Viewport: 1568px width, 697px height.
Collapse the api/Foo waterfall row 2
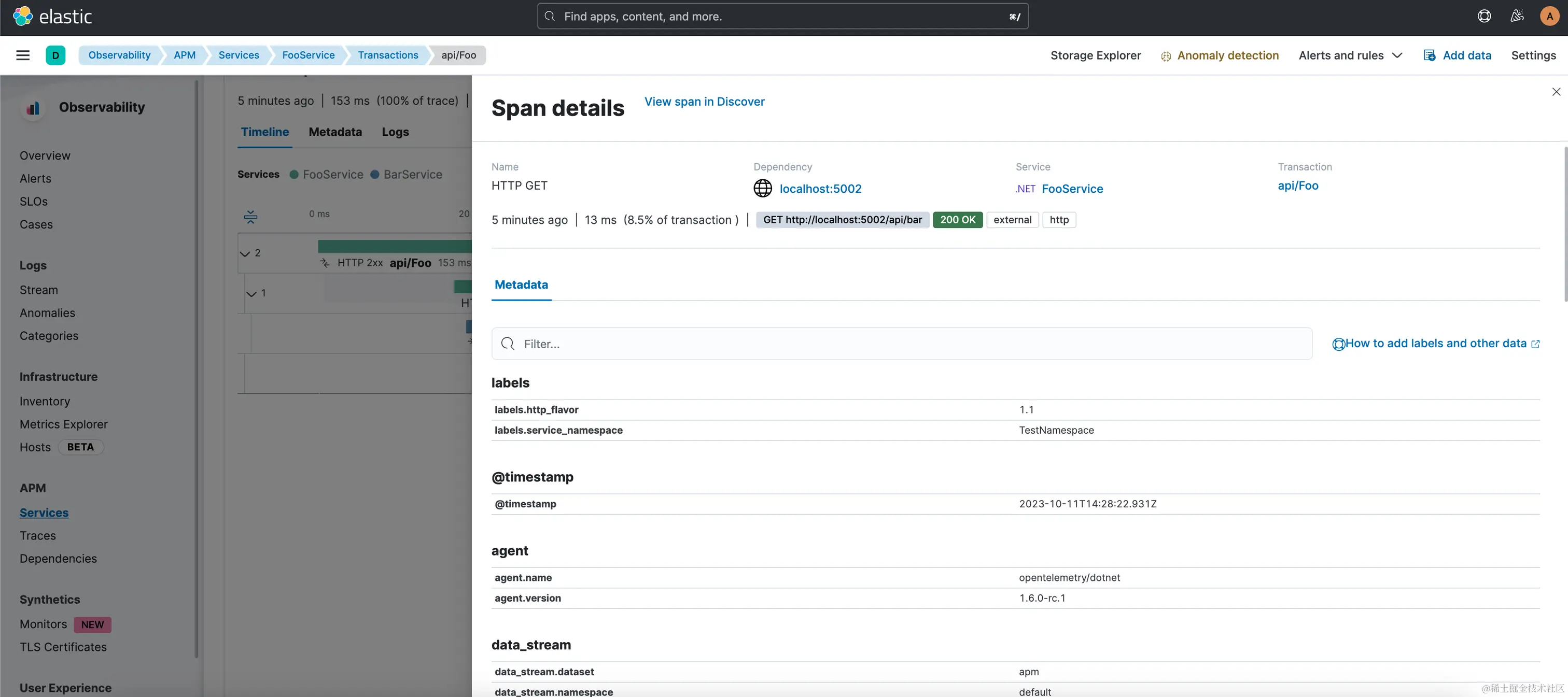pos(245,253)
